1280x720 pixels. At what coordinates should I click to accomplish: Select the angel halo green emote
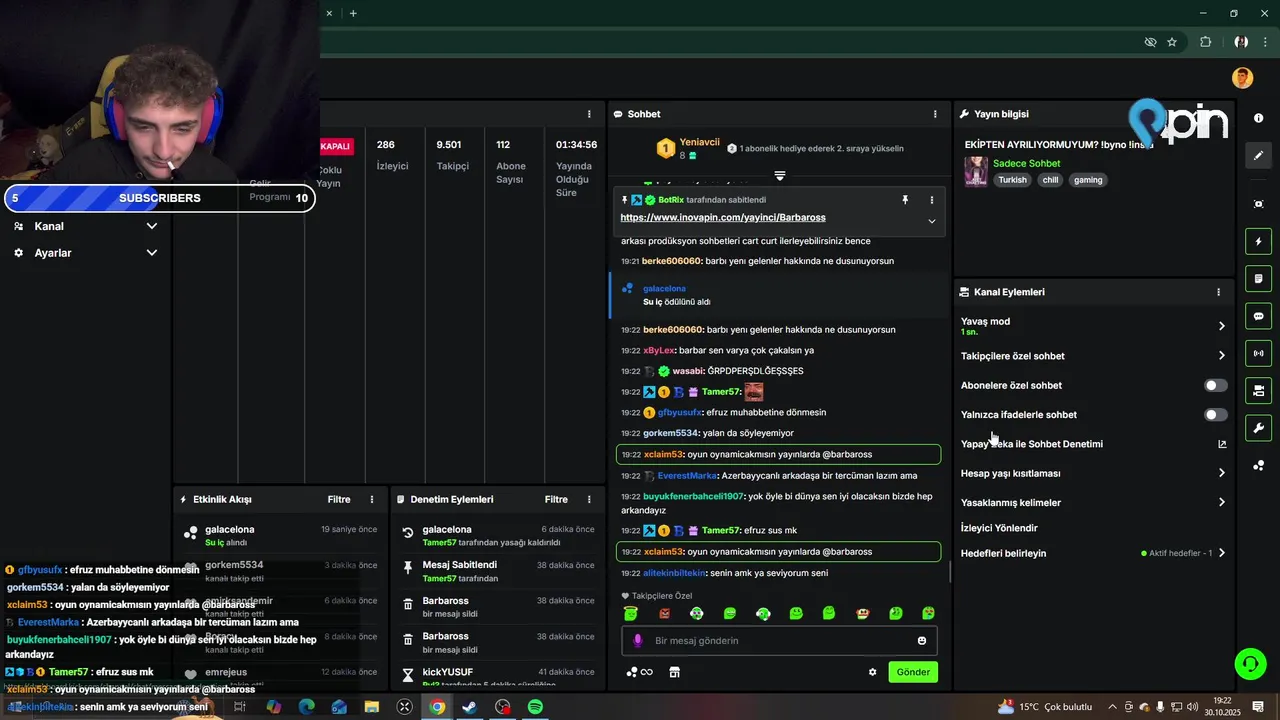click(631, 613)
